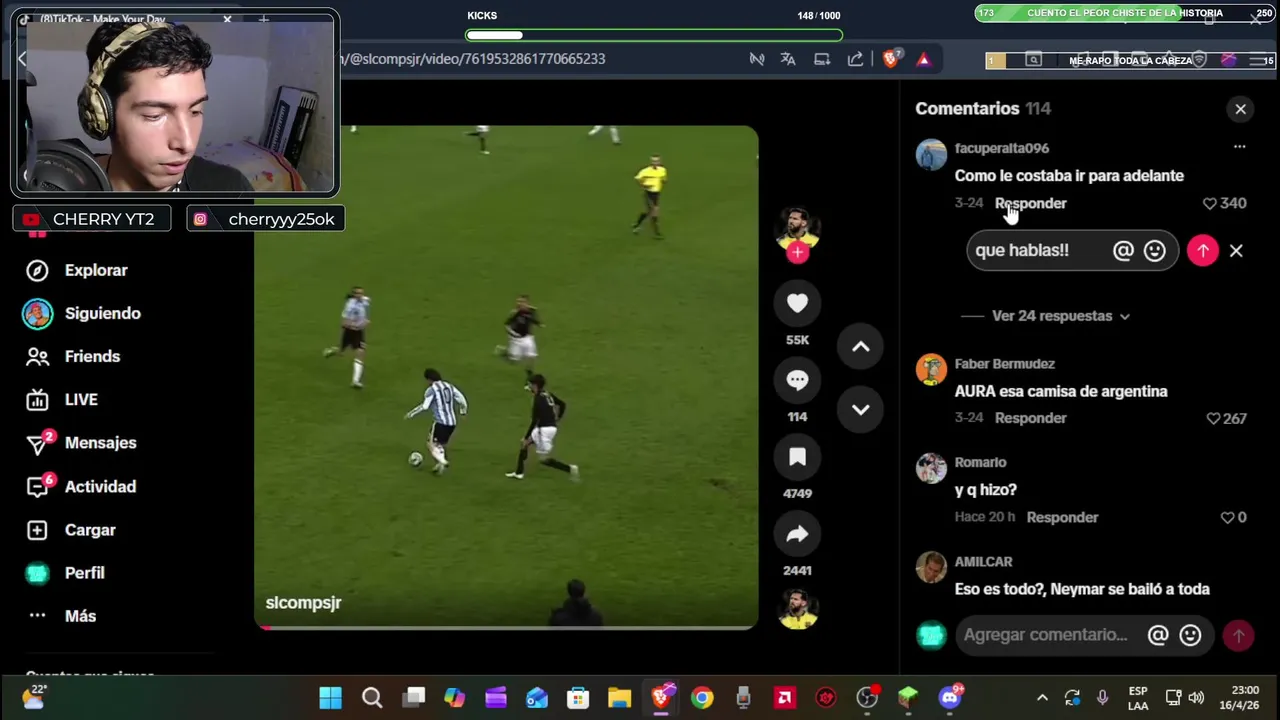Open Google Chrome from the taskbar
Viewport: 1280px width, 720px height.
pyautogui.click(x=702, y=698)
